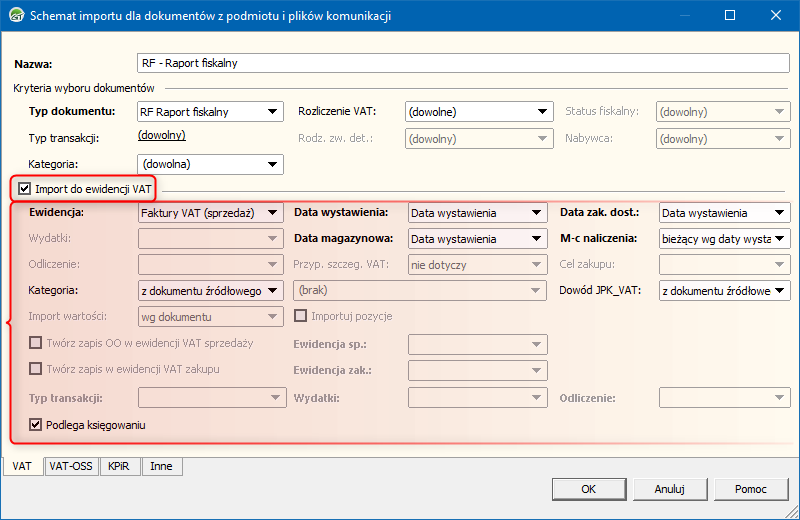Open the Rodz. zw. det. dropdown
Viewport: 800px width, 520px height.
click(479, 139)
